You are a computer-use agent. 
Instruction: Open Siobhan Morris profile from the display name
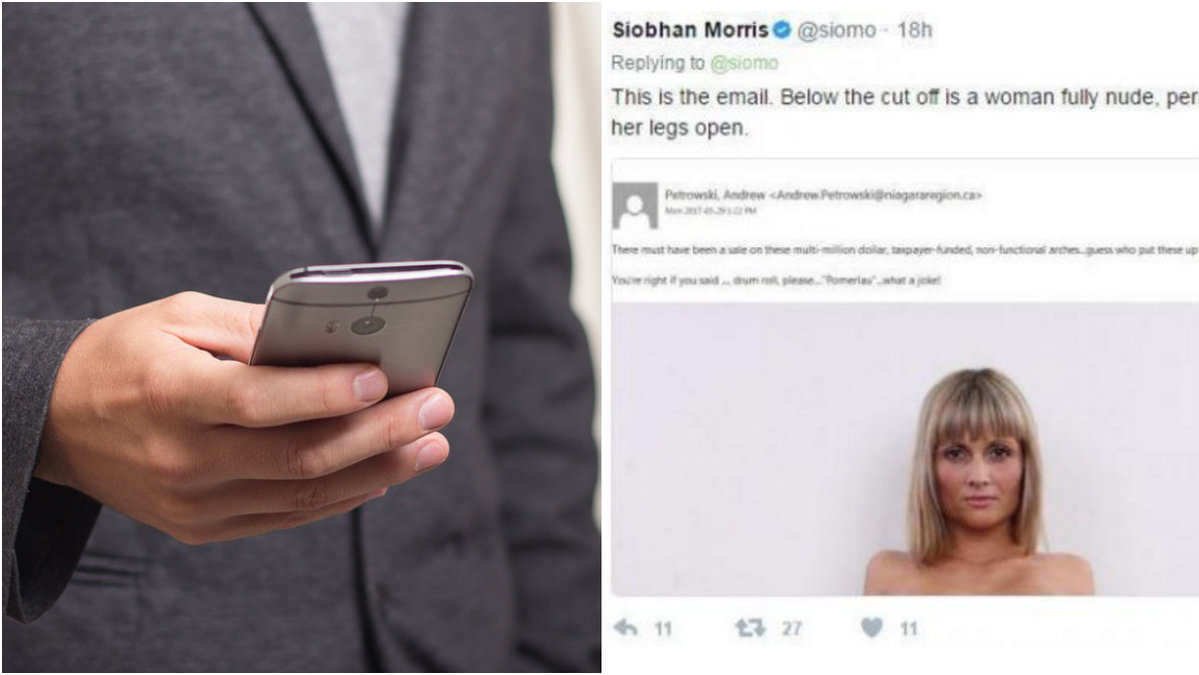(x=690, y=30)
